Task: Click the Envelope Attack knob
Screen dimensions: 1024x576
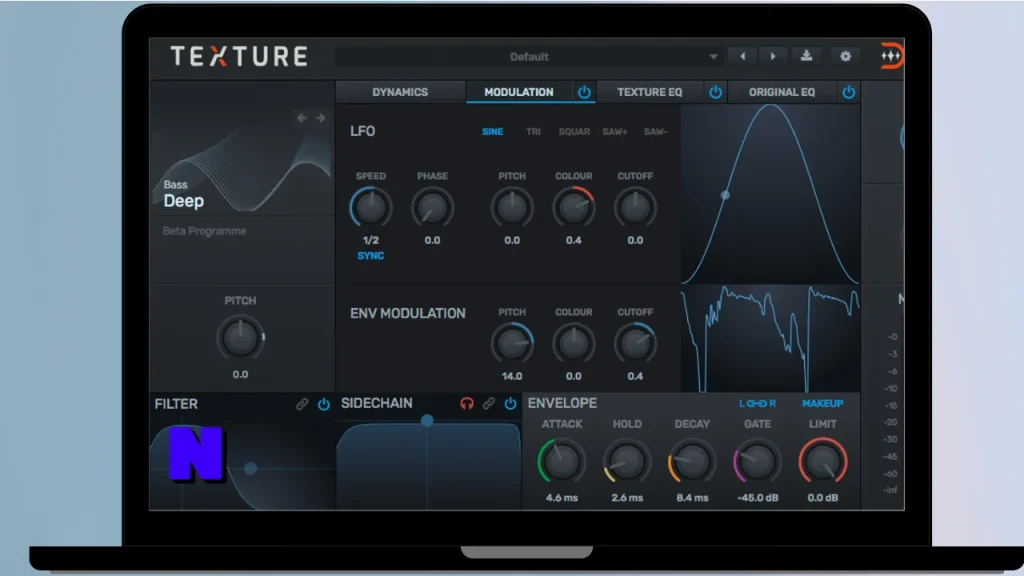Action: [561, 462]
